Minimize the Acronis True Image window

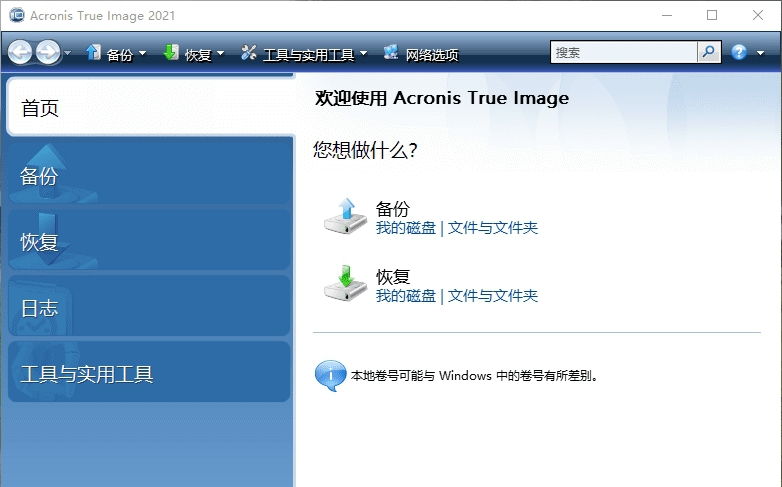click(667, 15)
